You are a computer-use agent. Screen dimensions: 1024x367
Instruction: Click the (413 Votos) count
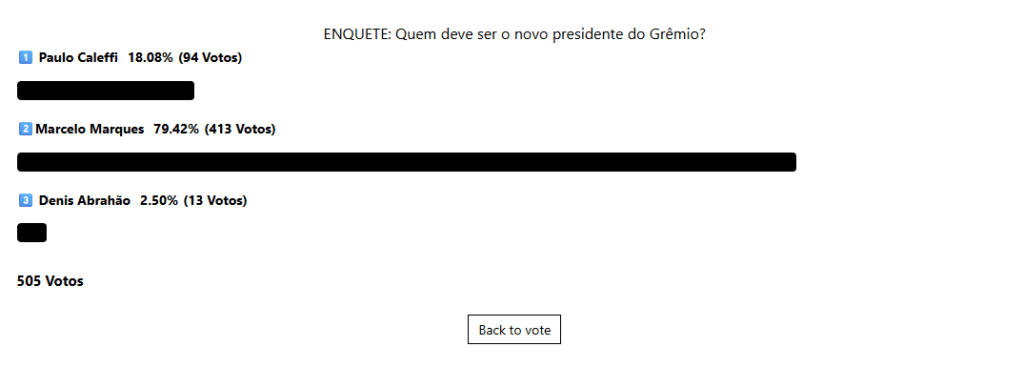240,129
